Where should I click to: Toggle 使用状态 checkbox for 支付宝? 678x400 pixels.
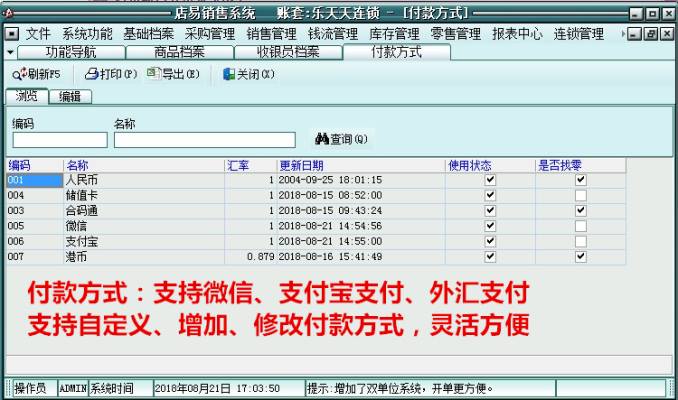(490, 241)
